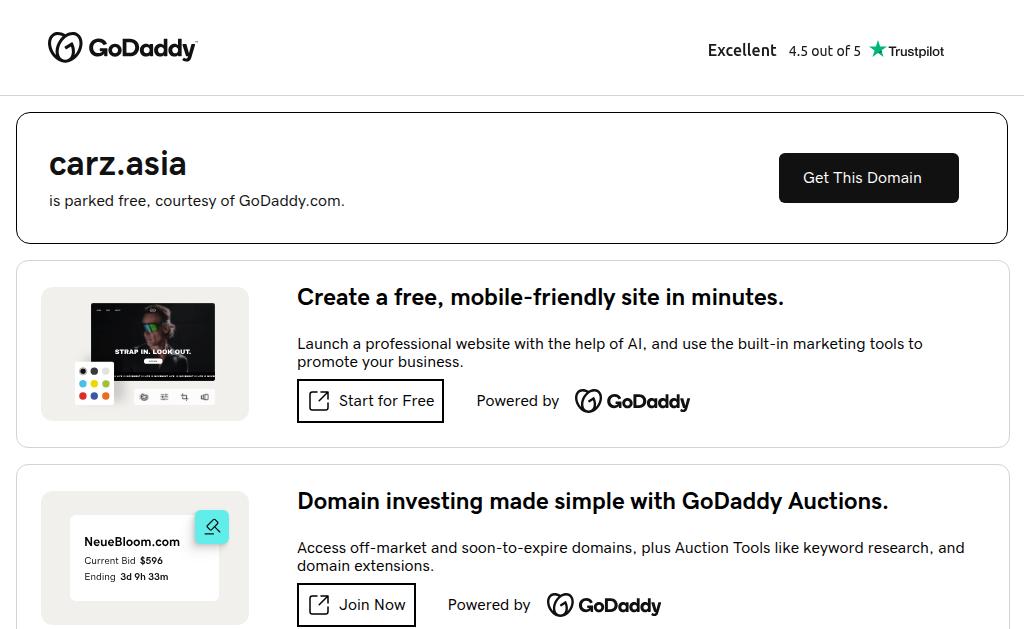
Task: Click the red swatch in the color palette
Action: click(83, 396)
